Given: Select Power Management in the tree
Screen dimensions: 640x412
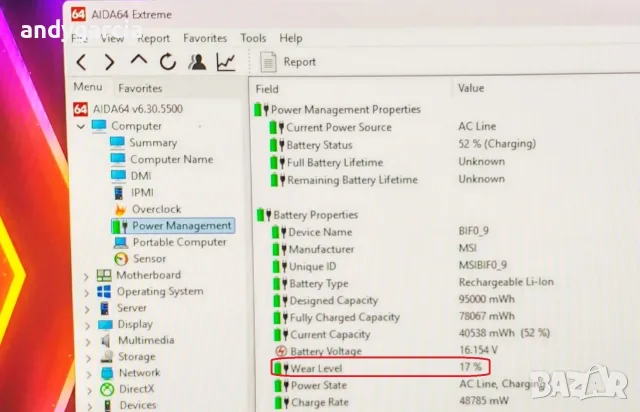Looking at the screenshot, I should pyautogui.click(x=173, y=226).
